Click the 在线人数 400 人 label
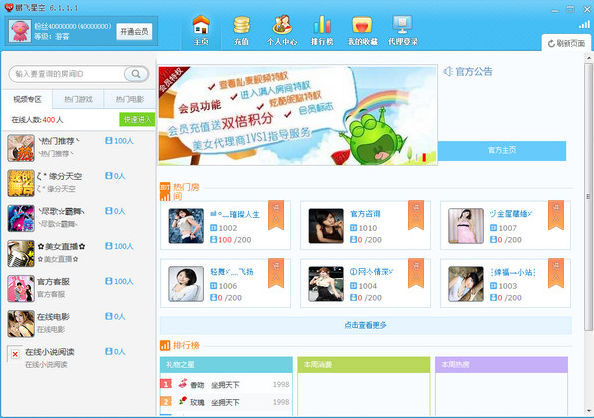Screen dimensions: 594x418 point(38,120)
